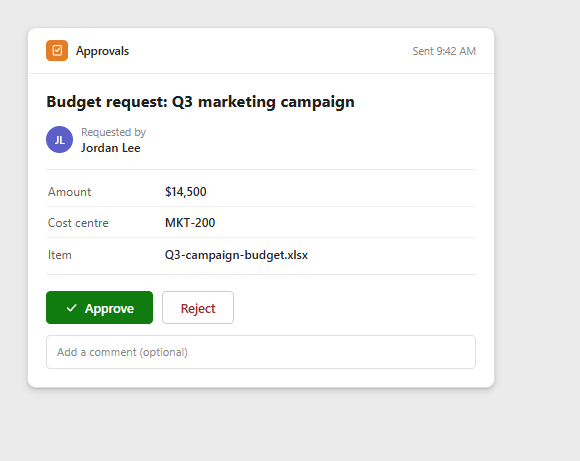Screen dimensions: 580x461
Task: Click the JL avatar of Jordan Lee
Action: pos(59,139)
